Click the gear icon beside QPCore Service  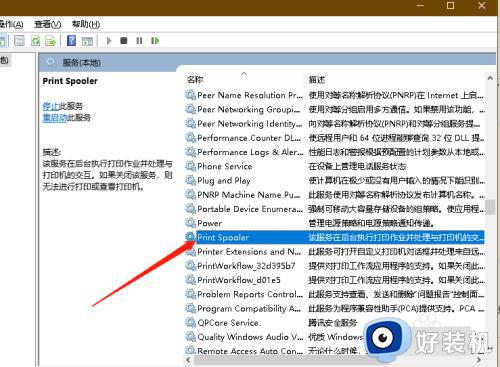(190, 322)
